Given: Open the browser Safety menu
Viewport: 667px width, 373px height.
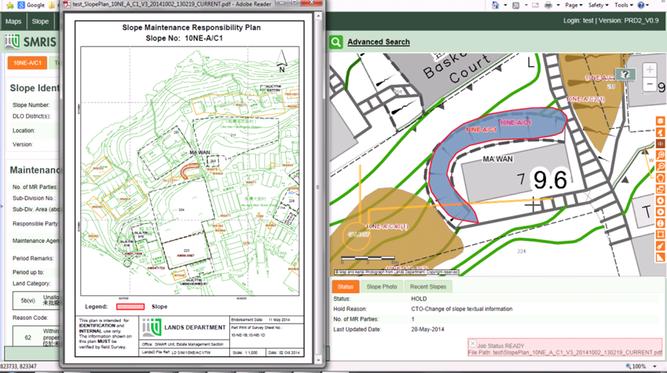Looking at the screenshot, I should tap(598, 5).
